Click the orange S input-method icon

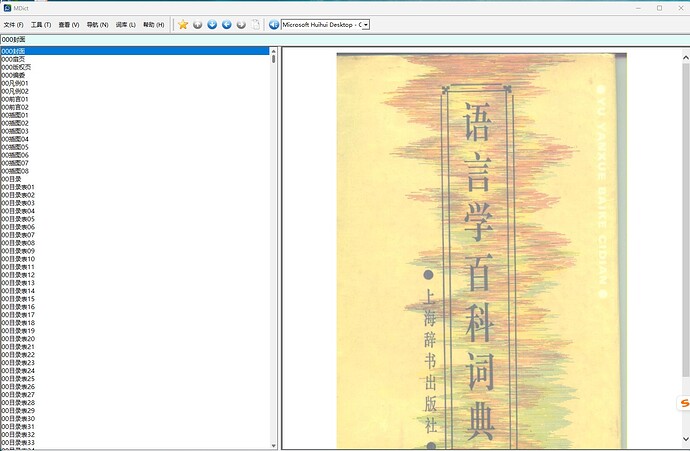pyautogui.click(x=683, y=403)
